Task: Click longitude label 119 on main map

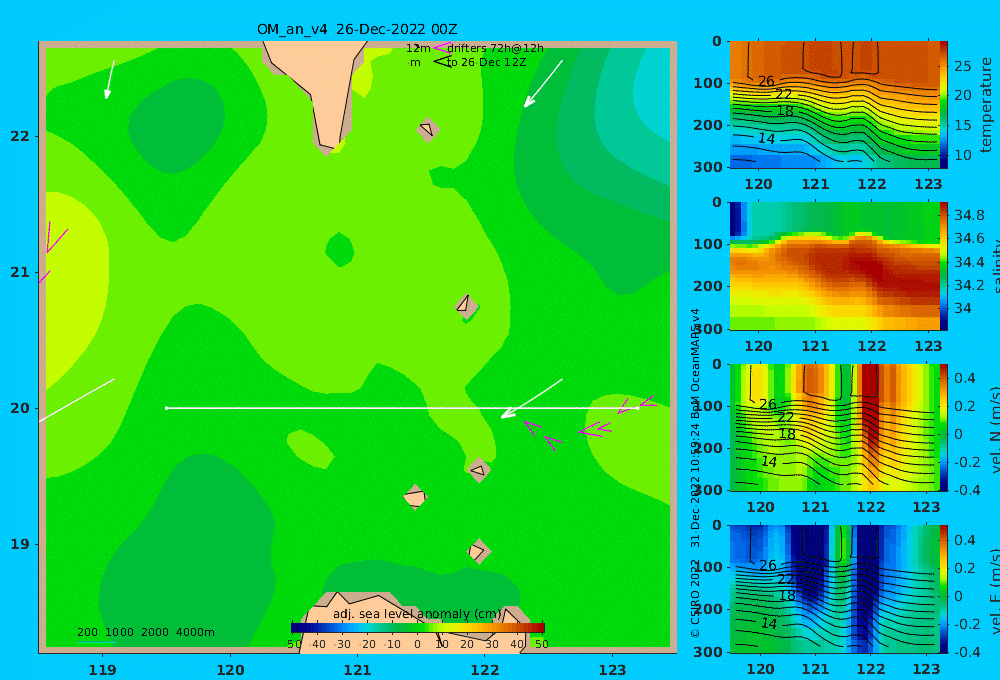Action: coord(103,670)
